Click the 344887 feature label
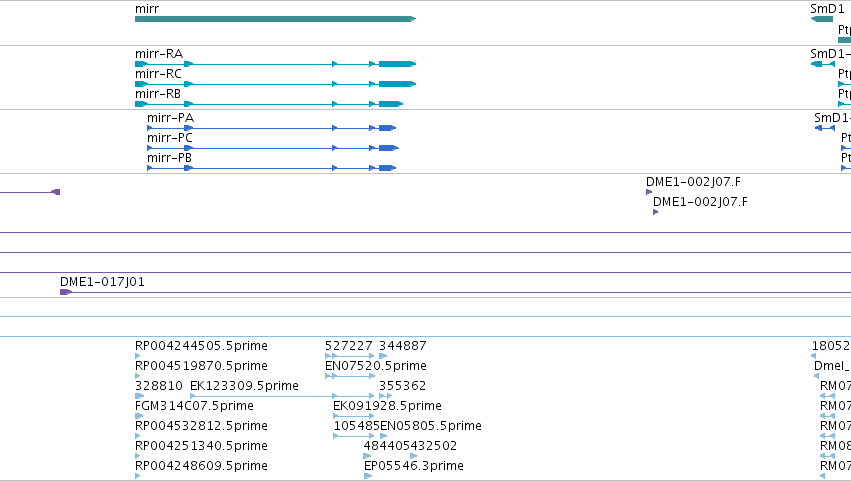The image size is (851, 481). pos(403,346)
